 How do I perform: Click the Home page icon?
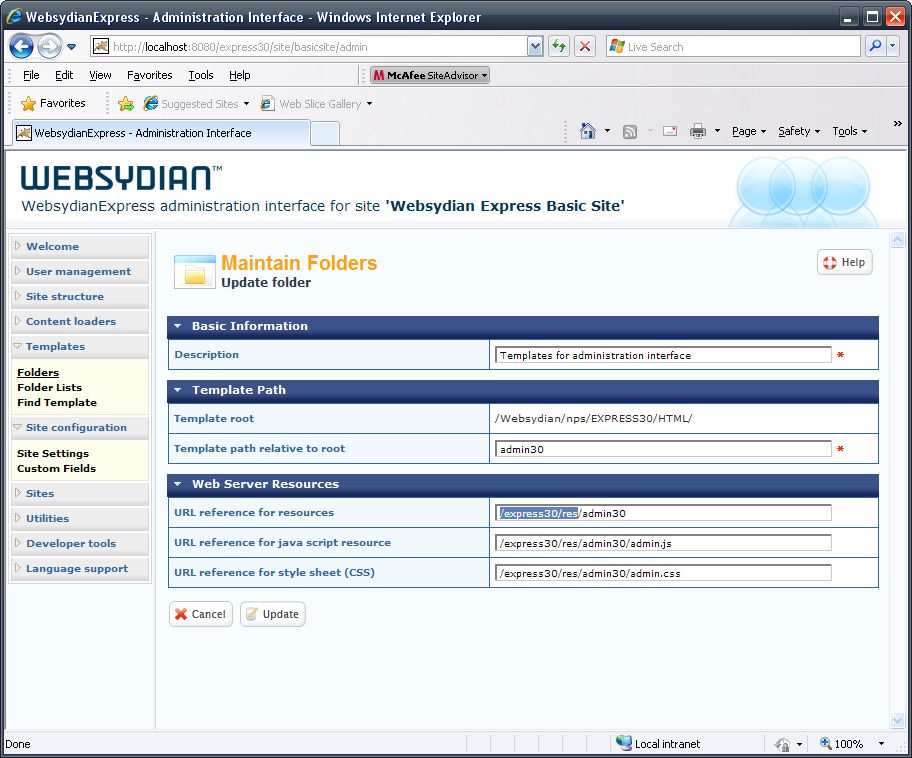coord(588,131)
